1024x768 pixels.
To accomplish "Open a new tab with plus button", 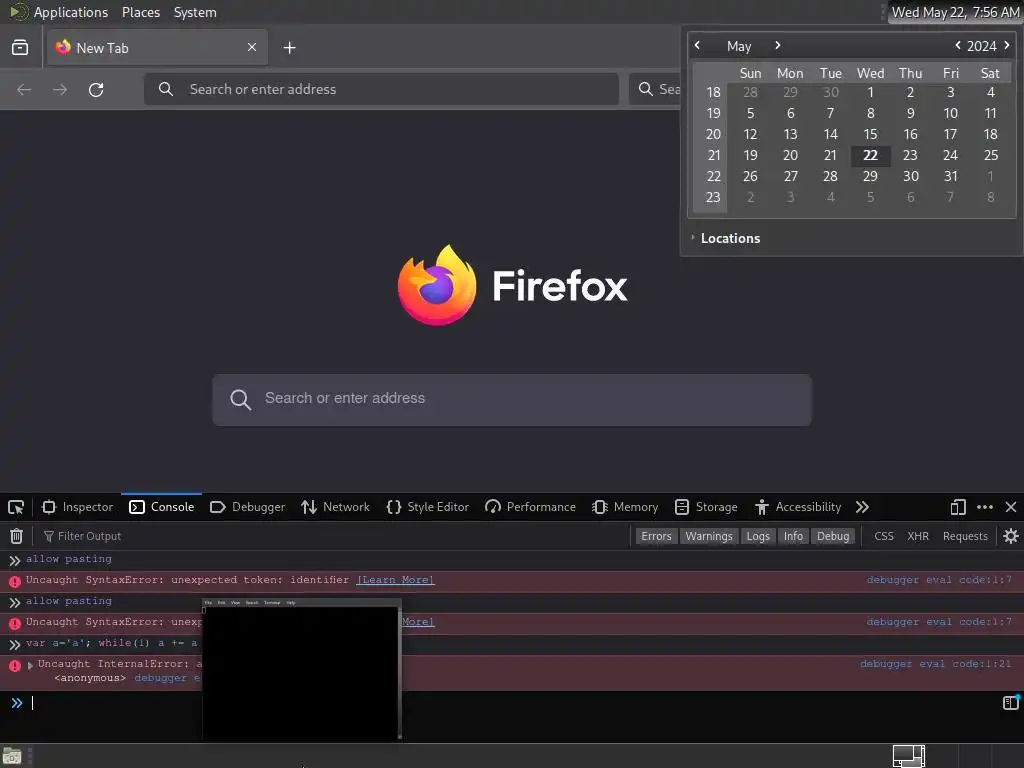I will 289,48.
